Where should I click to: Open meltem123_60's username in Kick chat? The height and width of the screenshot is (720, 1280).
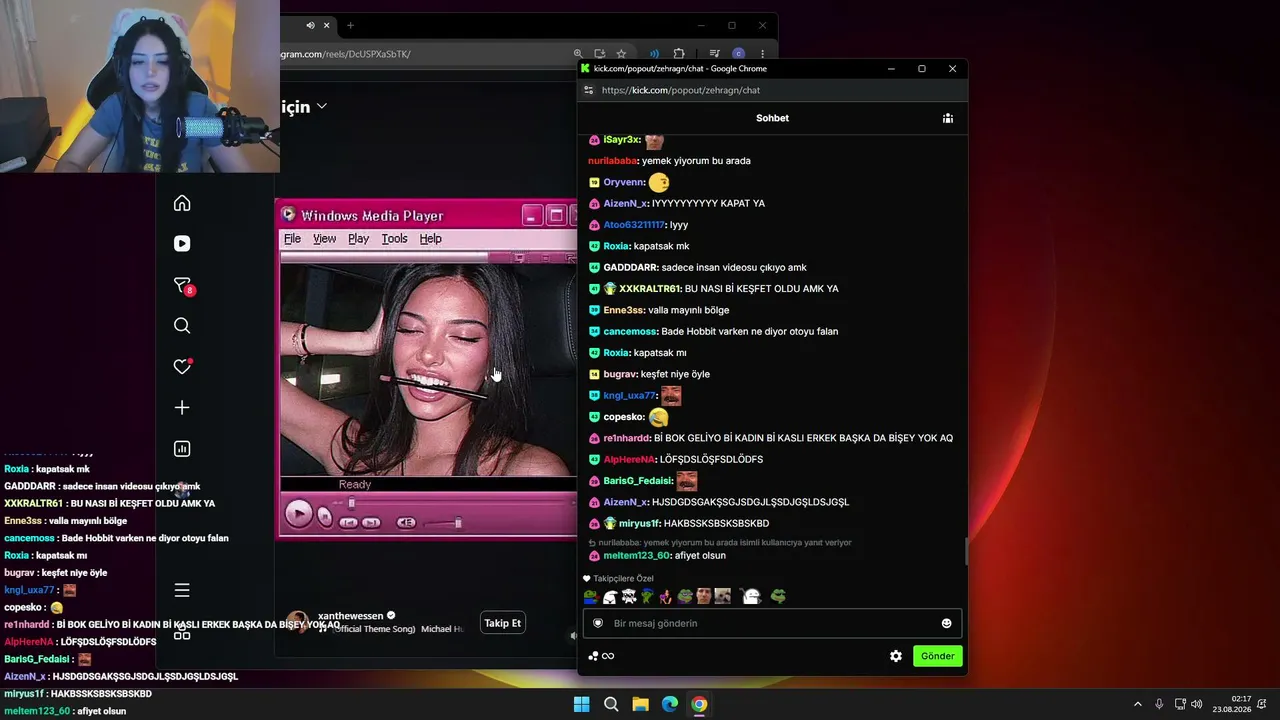636,556
